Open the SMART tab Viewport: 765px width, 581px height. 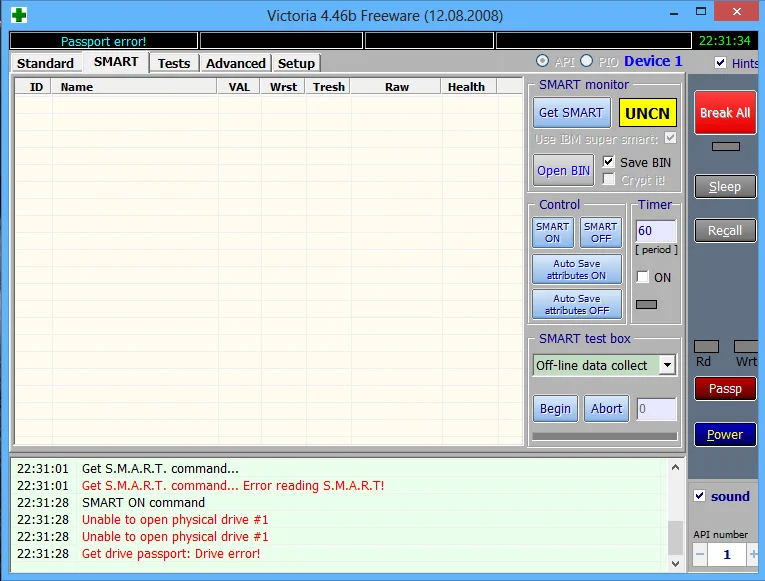tap(116, 62)
